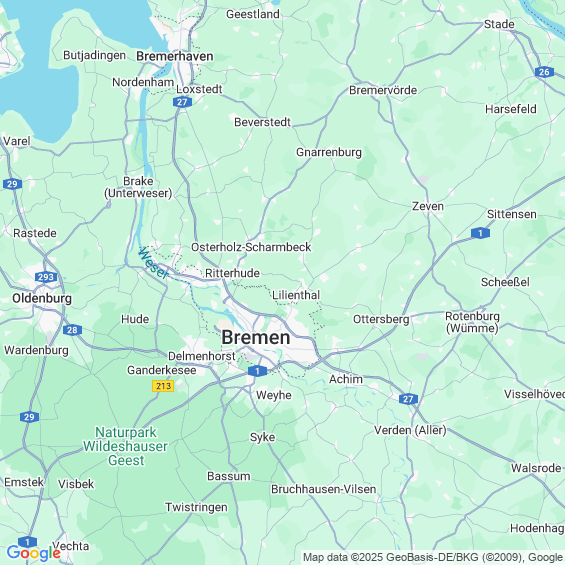565x565 pixels.
Task: Select the Bremerhaven city label
Action: click(175, 56)
